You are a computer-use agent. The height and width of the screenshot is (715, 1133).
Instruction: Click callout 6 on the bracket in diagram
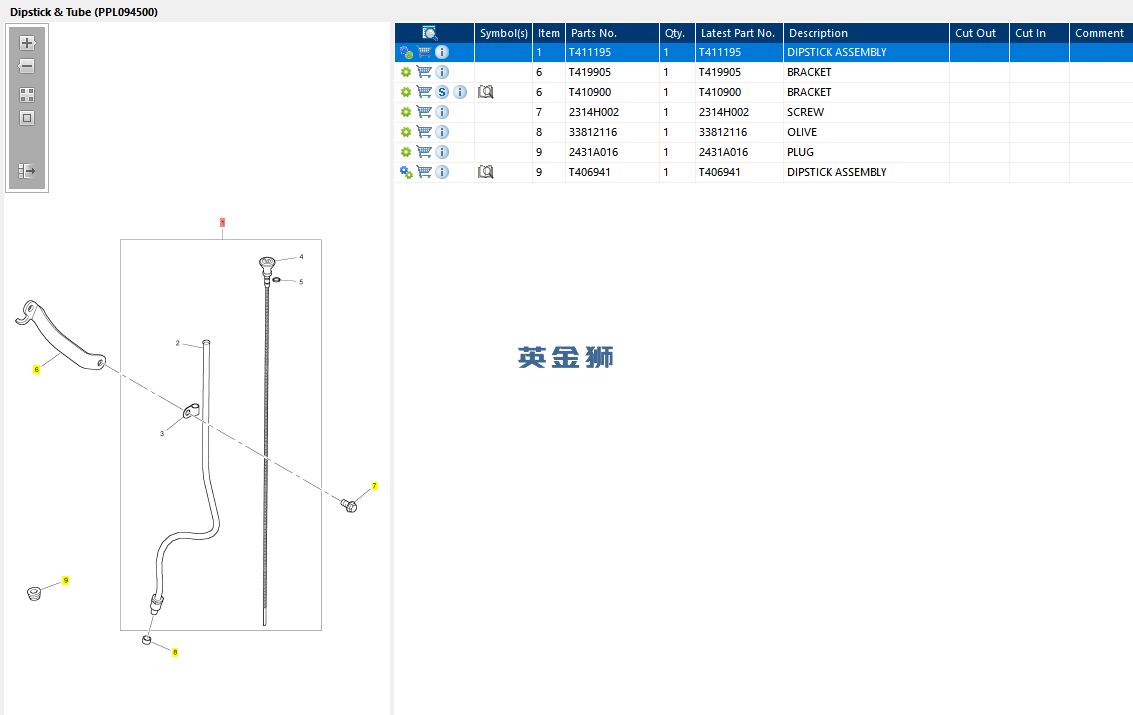pyautogui.click(x=36, y=370)
